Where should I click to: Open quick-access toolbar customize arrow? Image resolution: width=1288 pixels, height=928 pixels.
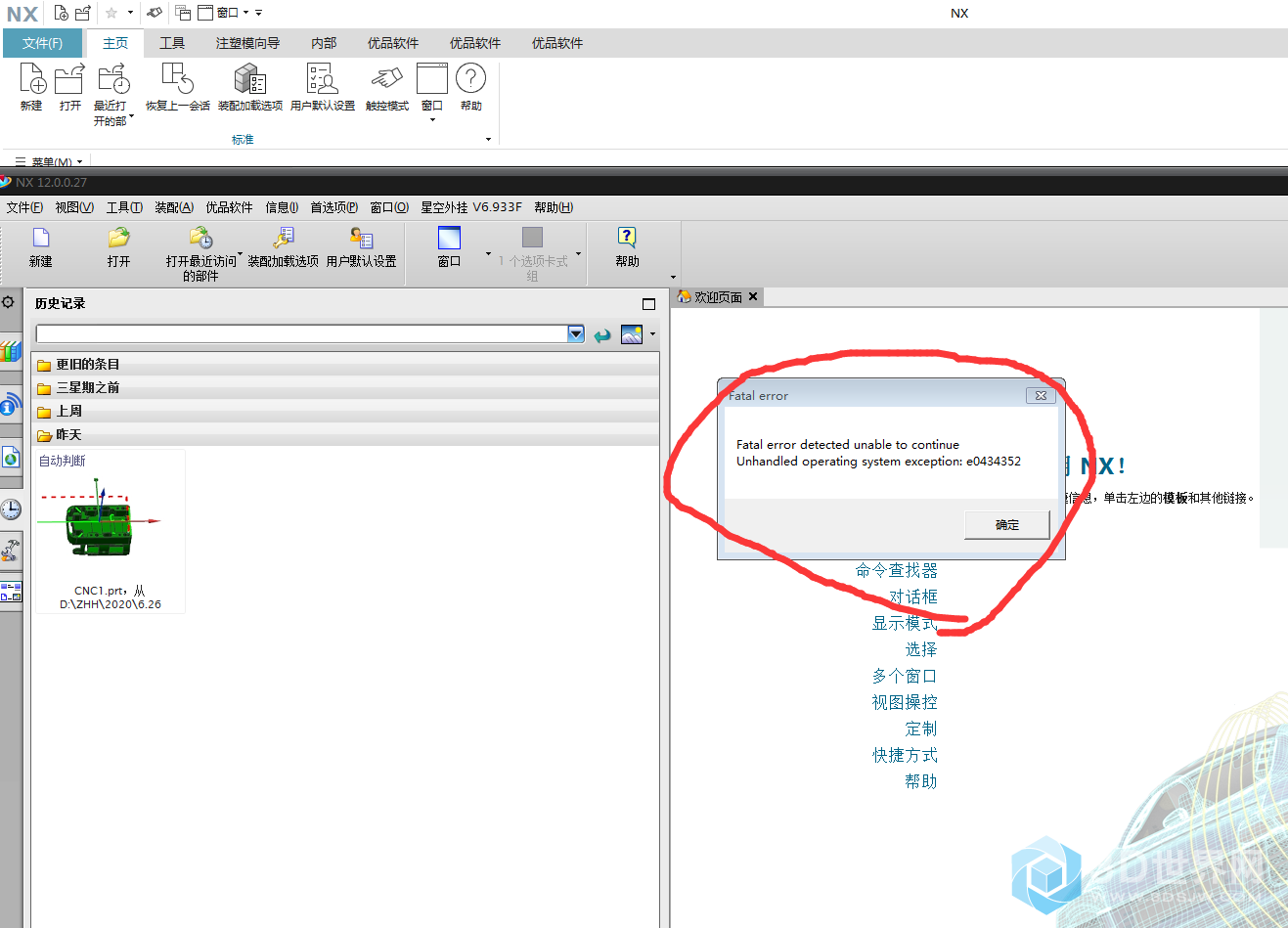(259, 13)
